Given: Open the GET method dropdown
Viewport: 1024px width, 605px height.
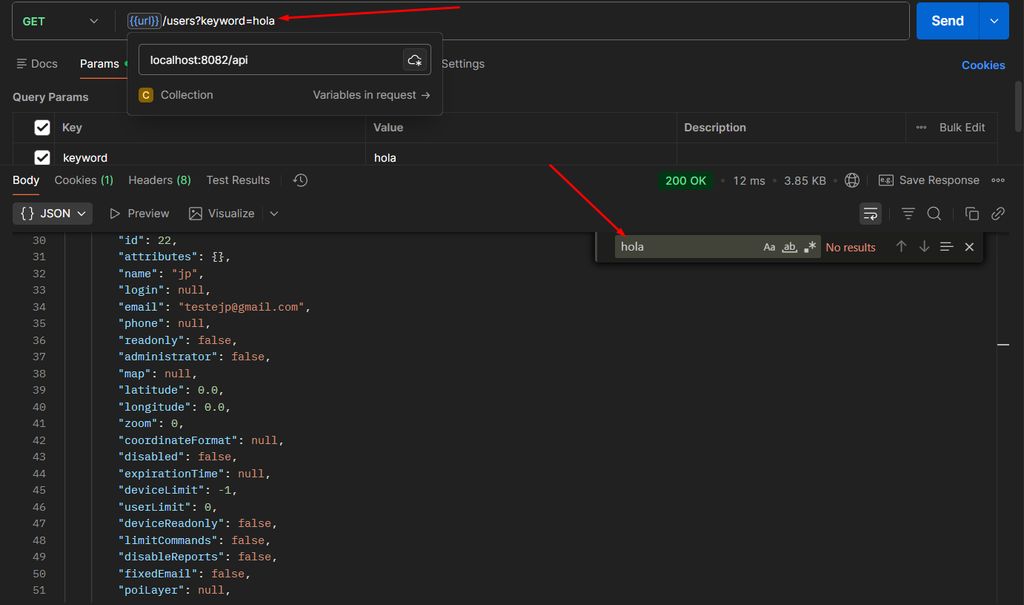Looking at the screenshot, I should [60, 21].
